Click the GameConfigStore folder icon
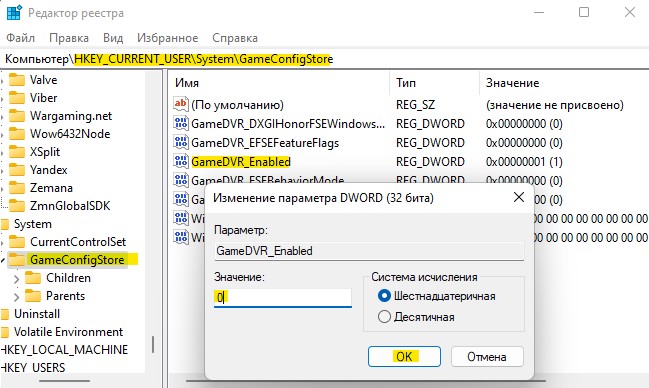 17,260
